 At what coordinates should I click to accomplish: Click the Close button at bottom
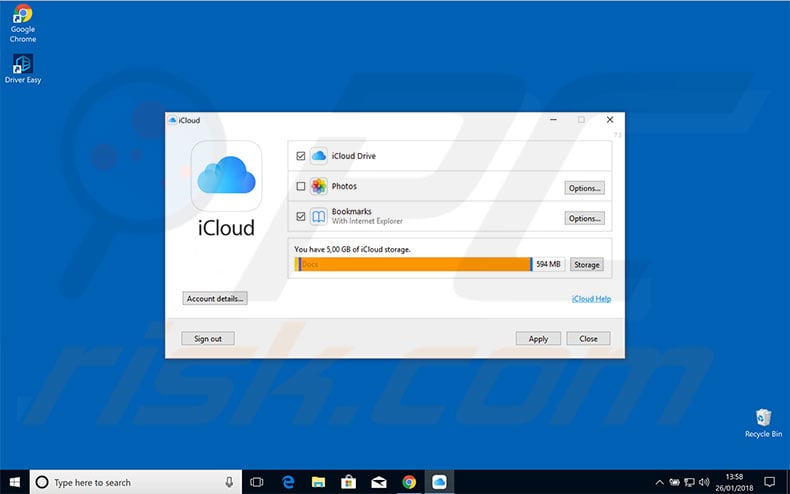pos(588,339)
